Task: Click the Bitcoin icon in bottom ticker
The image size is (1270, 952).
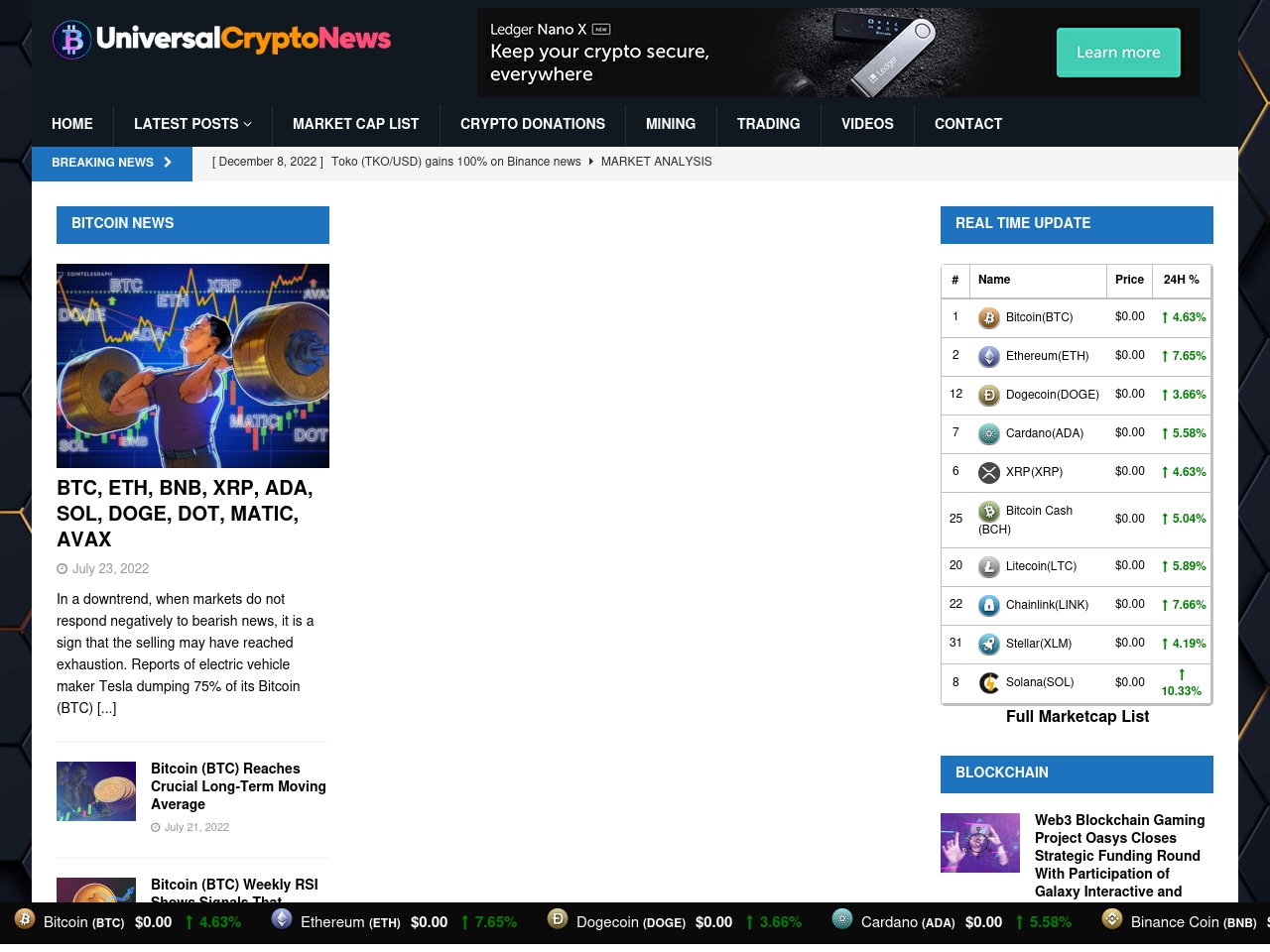Action: pyautogui.click(x=25, y=919)
